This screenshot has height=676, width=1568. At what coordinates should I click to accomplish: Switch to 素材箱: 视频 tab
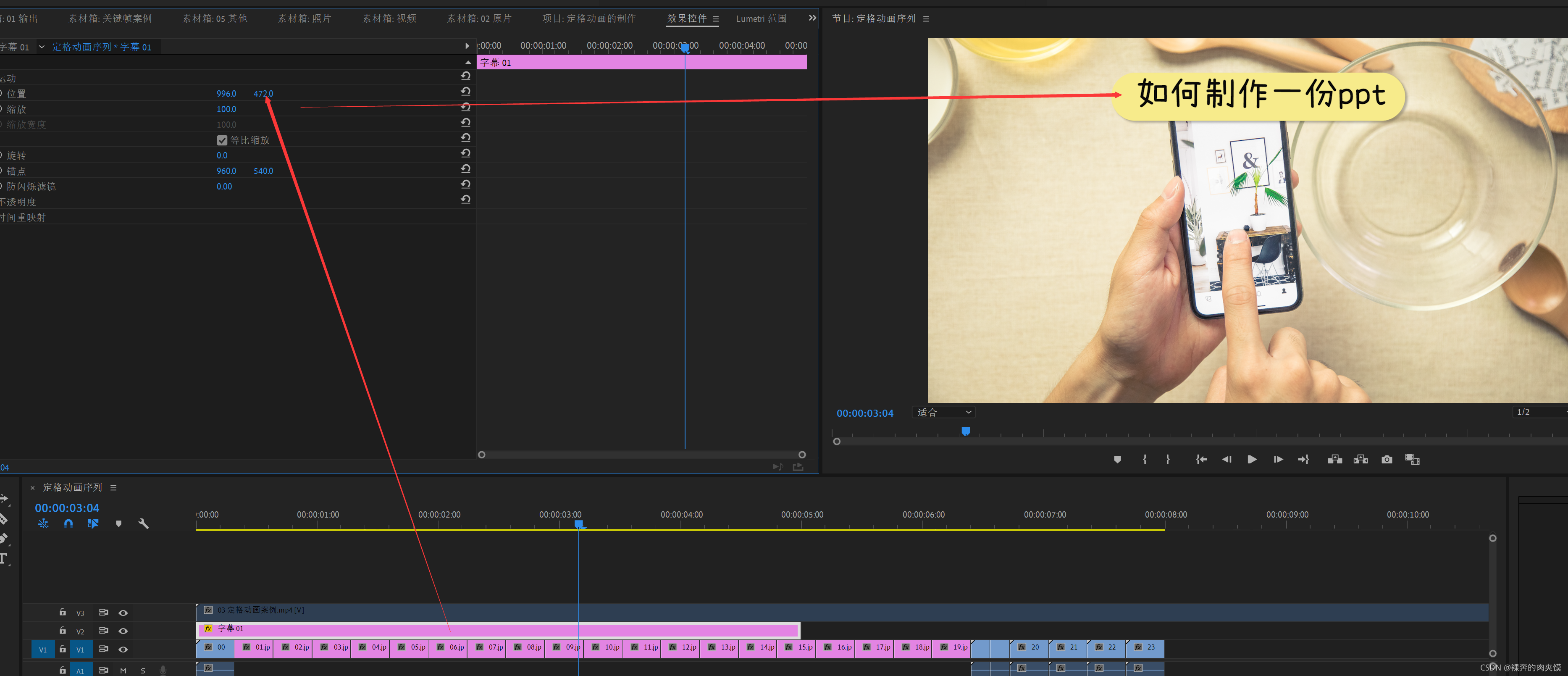pyautogui.click(x=389, y=19)
